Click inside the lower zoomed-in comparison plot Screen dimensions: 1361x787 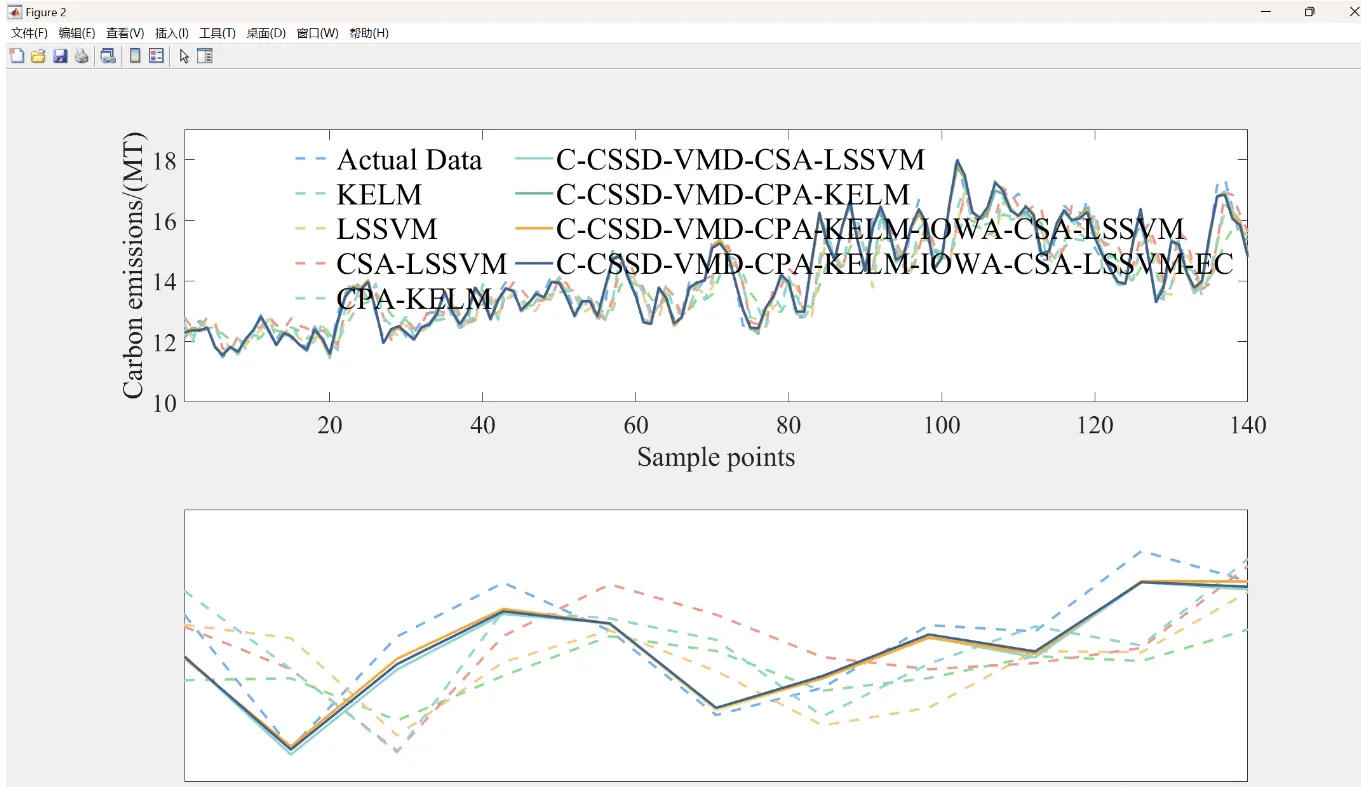pos(716,645)
